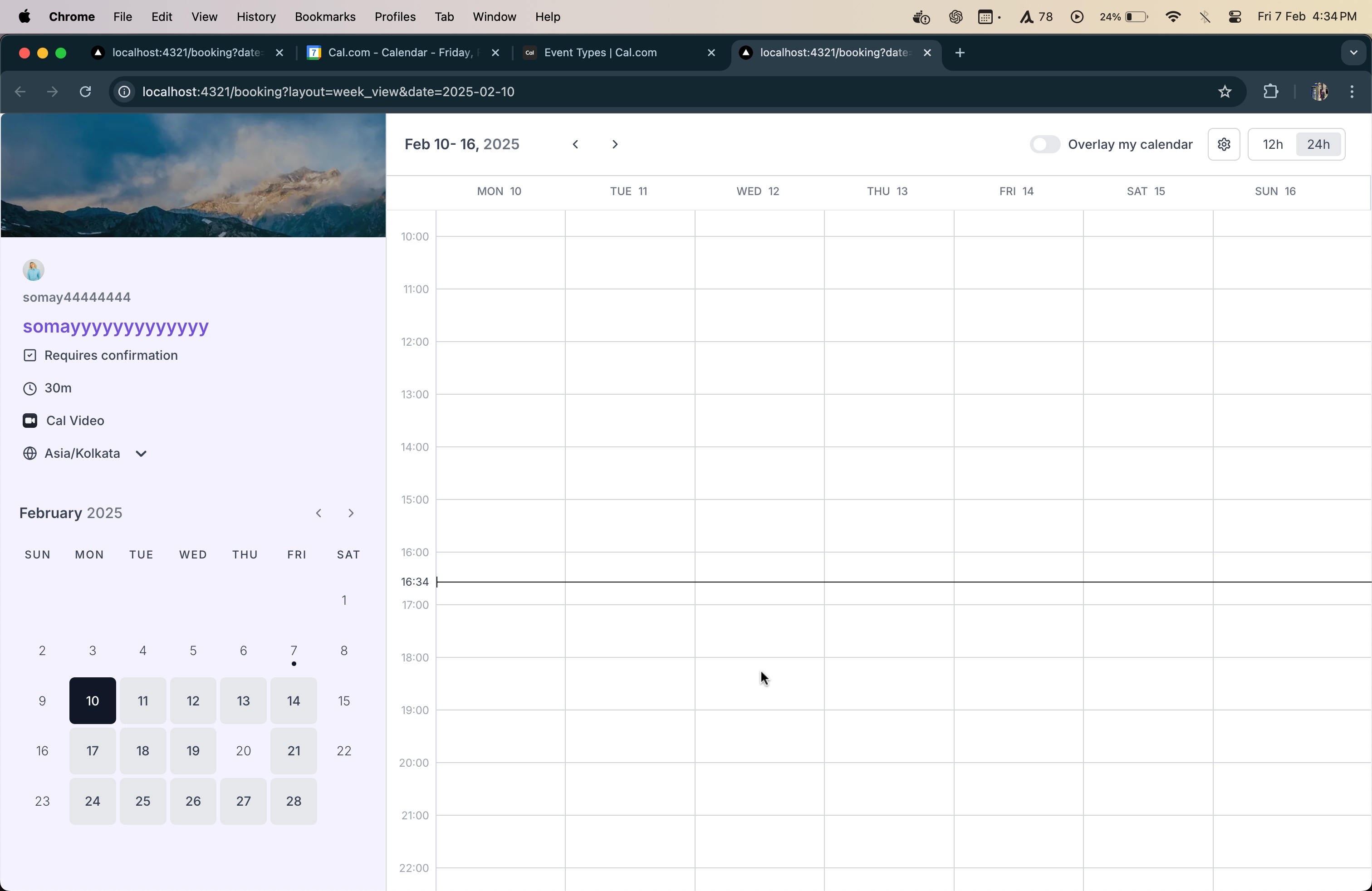Viewport: 1372px width, 891px height.
Task: Click the 16:34 current time label
Action: click(x=415, y=582)
